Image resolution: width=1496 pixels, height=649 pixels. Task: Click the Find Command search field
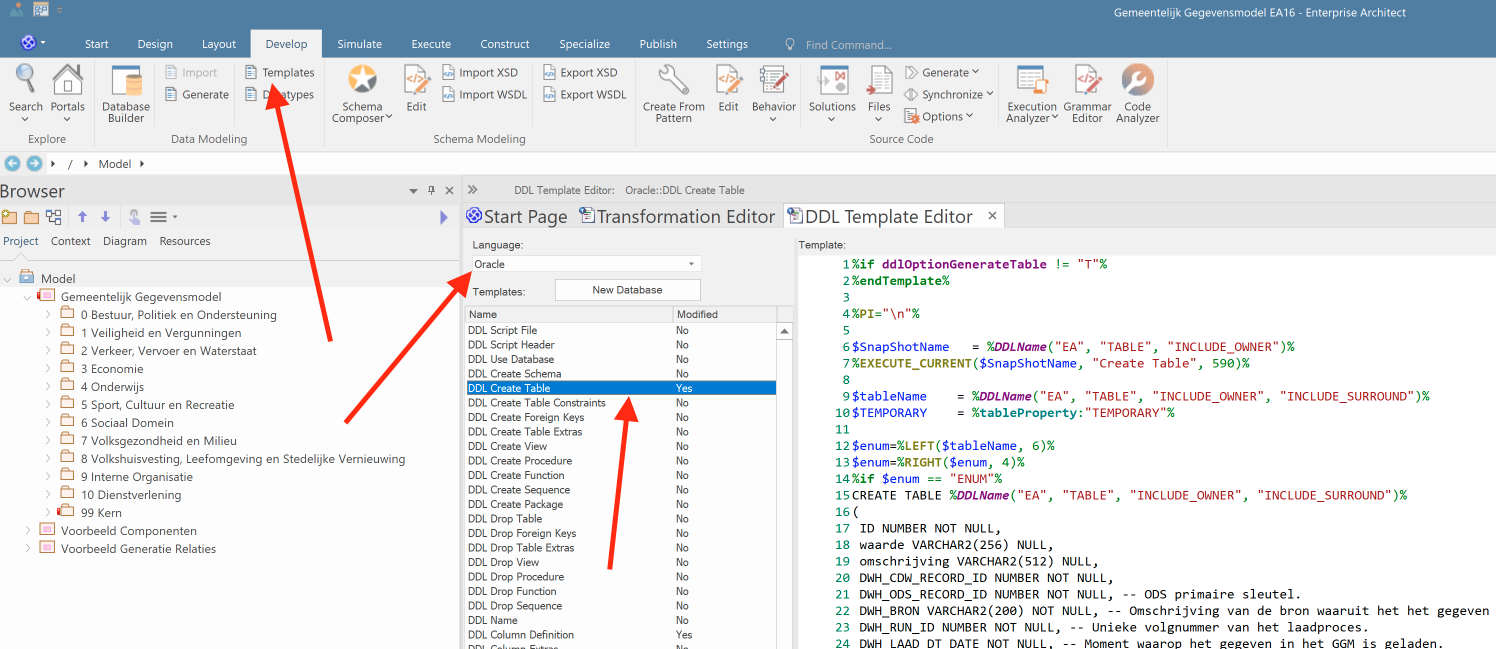click(x=848, y=45)
